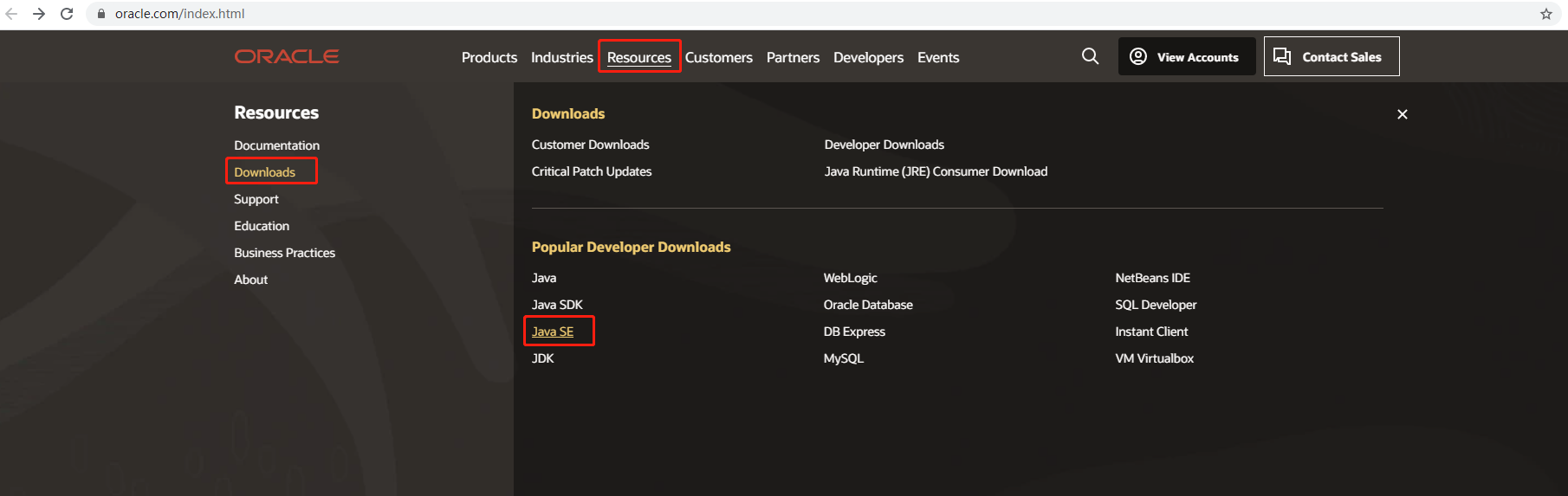This screenshot has height=496, width=1568.
Task: Open the Products menu
Action: (489, 57)
